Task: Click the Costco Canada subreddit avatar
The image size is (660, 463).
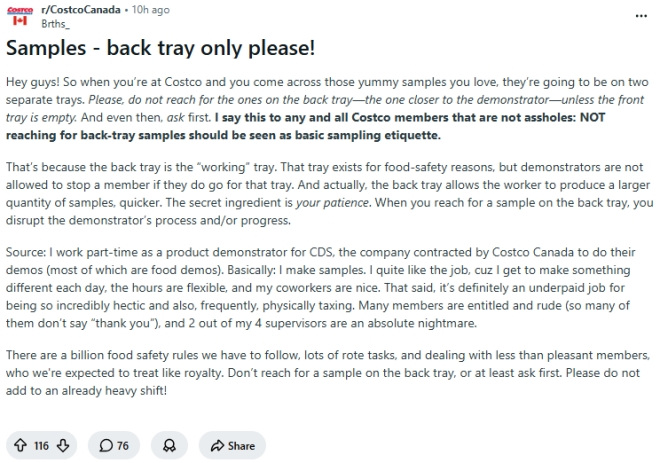Action: coord(20,16)
